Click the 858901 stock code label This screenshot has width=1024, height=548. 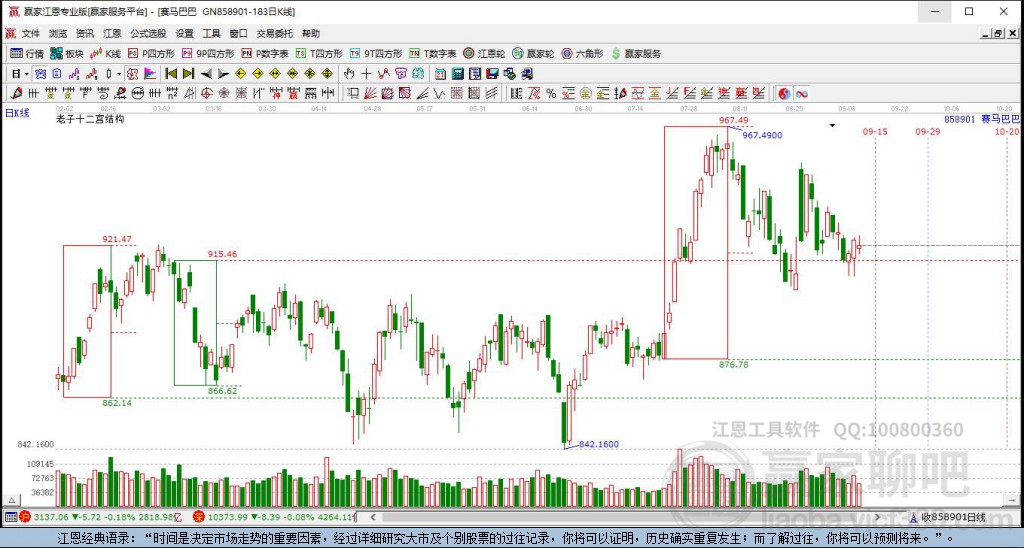[x=959, y=119]
